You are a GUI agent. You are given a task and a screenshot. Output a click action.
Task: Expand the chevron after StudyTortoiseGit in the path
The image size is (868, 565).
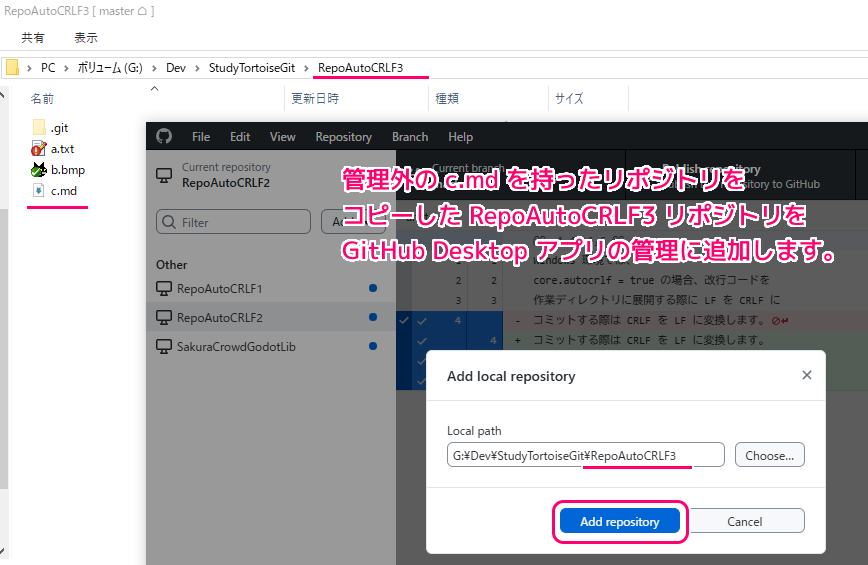tap(306, 68)
